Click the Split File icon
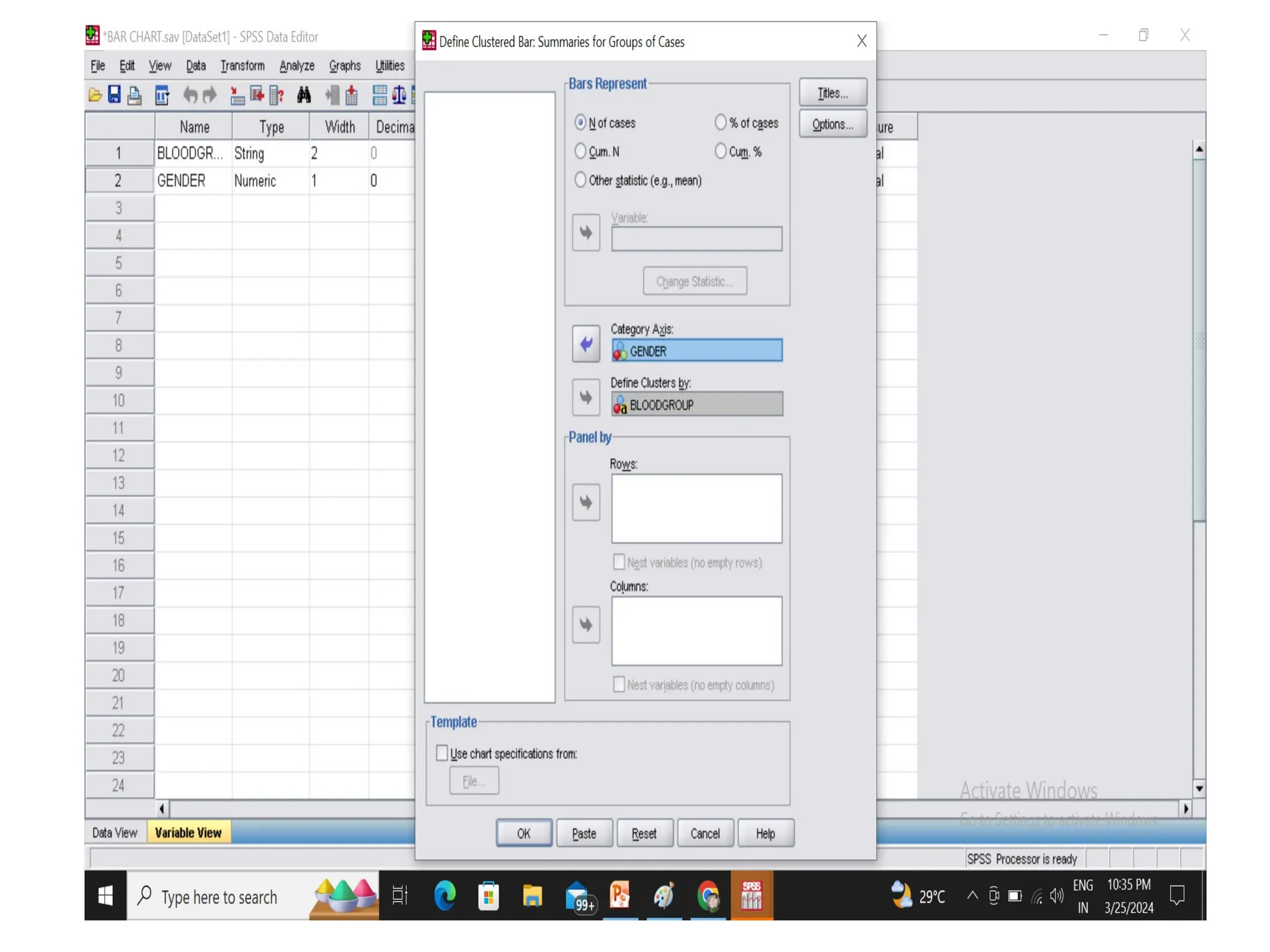 (380, 95)
